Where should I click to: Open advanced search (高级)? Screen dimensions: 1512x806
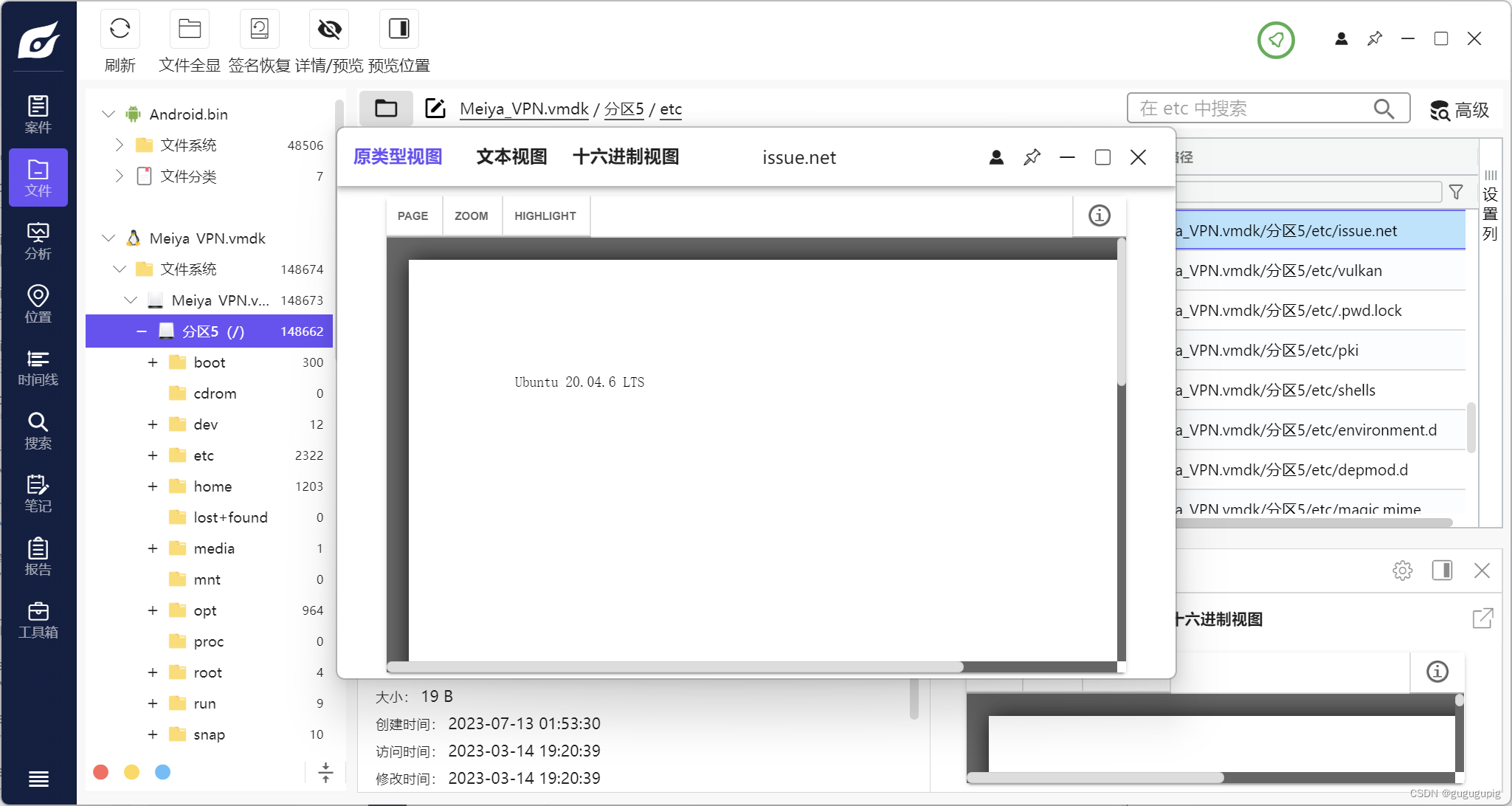(1460, 110)
